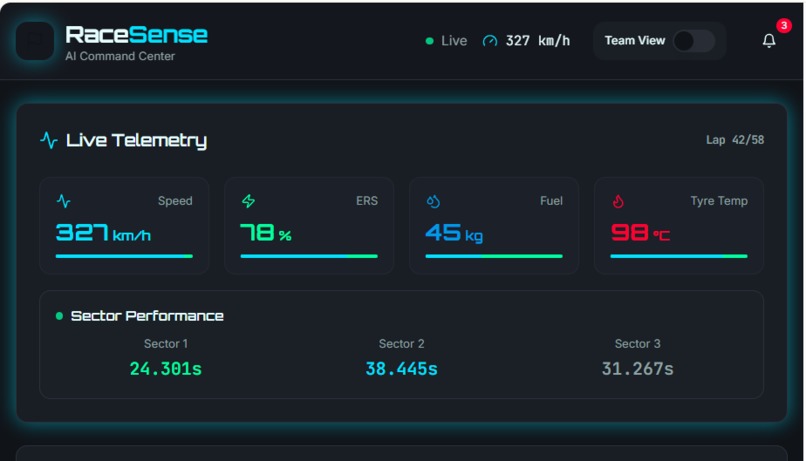The image size is (806, 461).
Task: Click the green Live status dot
Action: 429,41
